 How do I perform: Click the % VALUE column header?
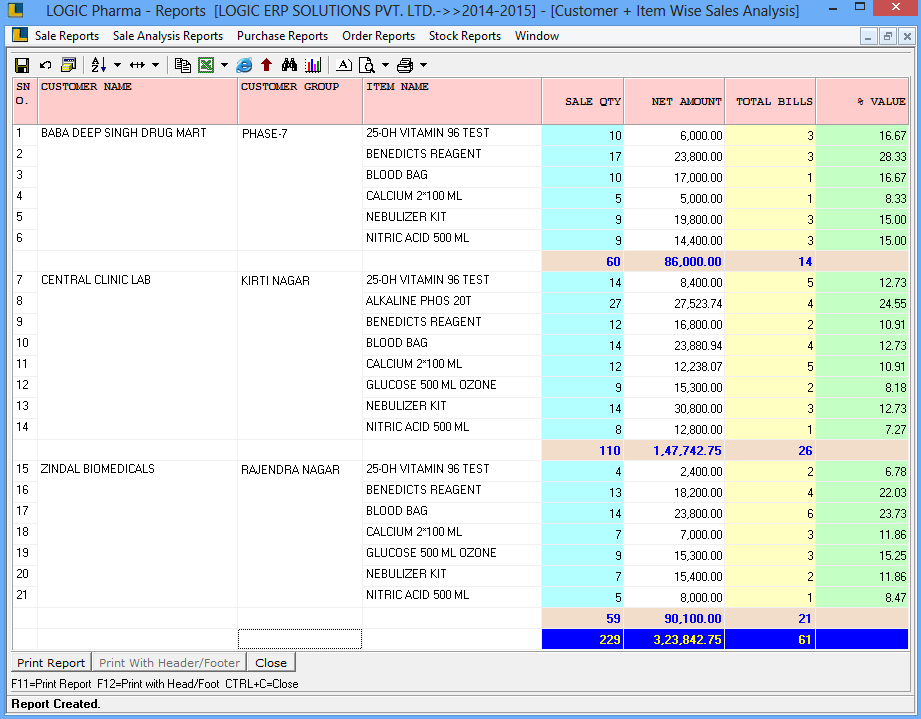(x=862, y=101)
